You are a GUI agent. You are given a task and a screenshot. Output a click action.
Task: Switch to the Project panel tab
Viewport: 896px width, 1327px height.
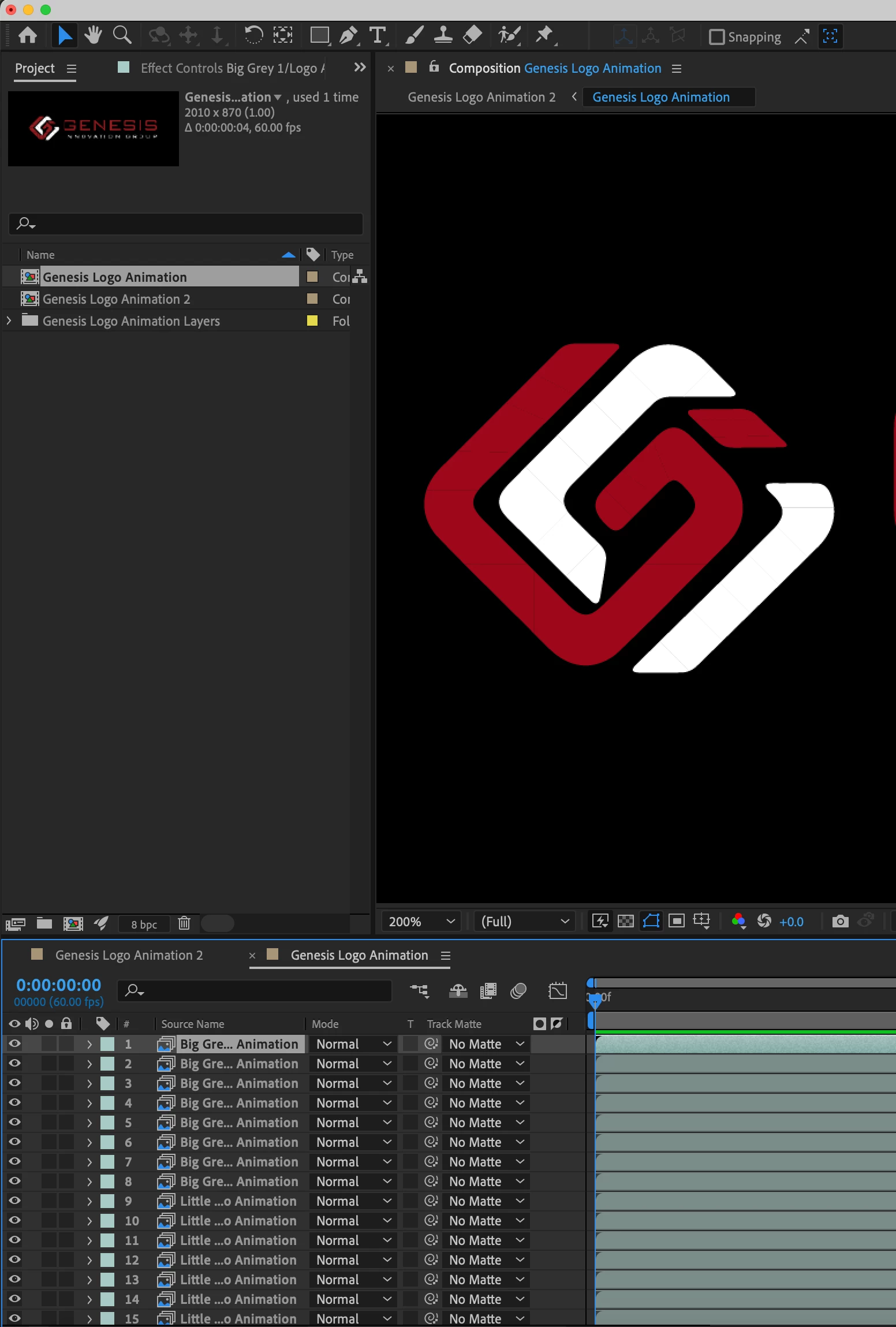[35, 68]
